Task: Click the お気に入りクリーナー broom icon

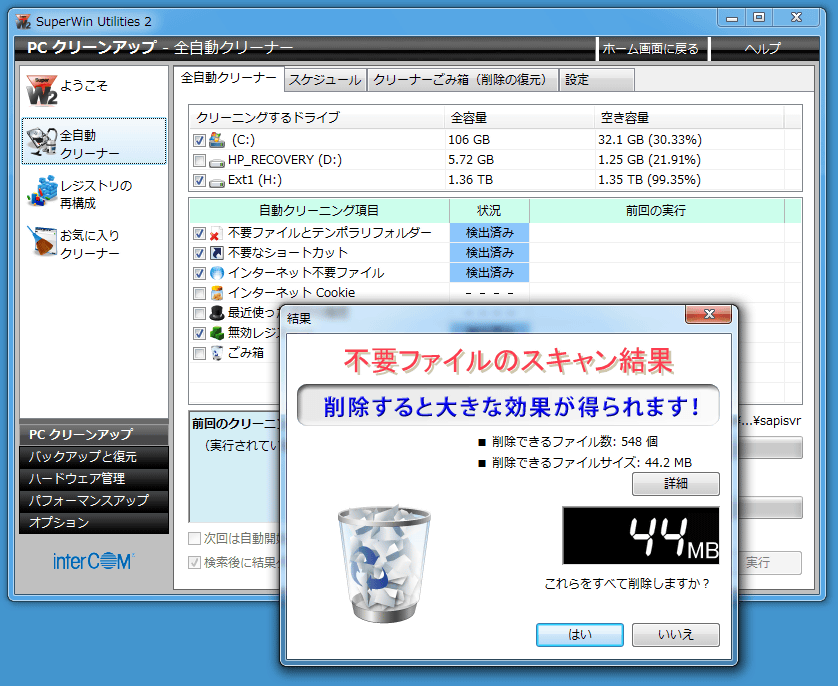Action: (42, 241)
